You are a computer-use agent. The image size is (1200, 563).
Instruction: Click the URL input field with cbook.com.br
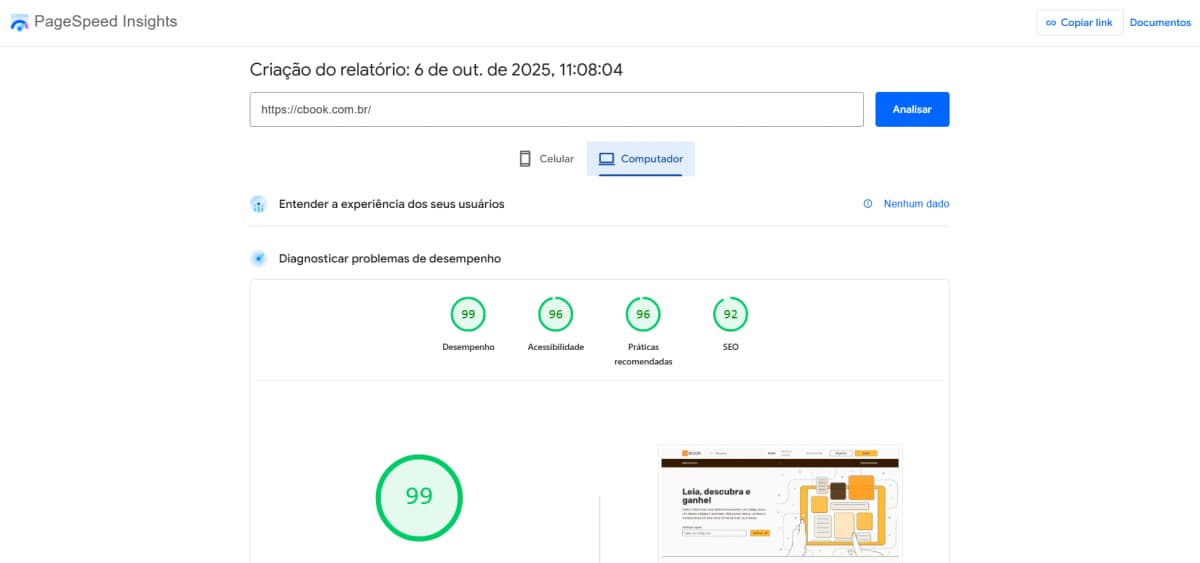coord(556,110)
